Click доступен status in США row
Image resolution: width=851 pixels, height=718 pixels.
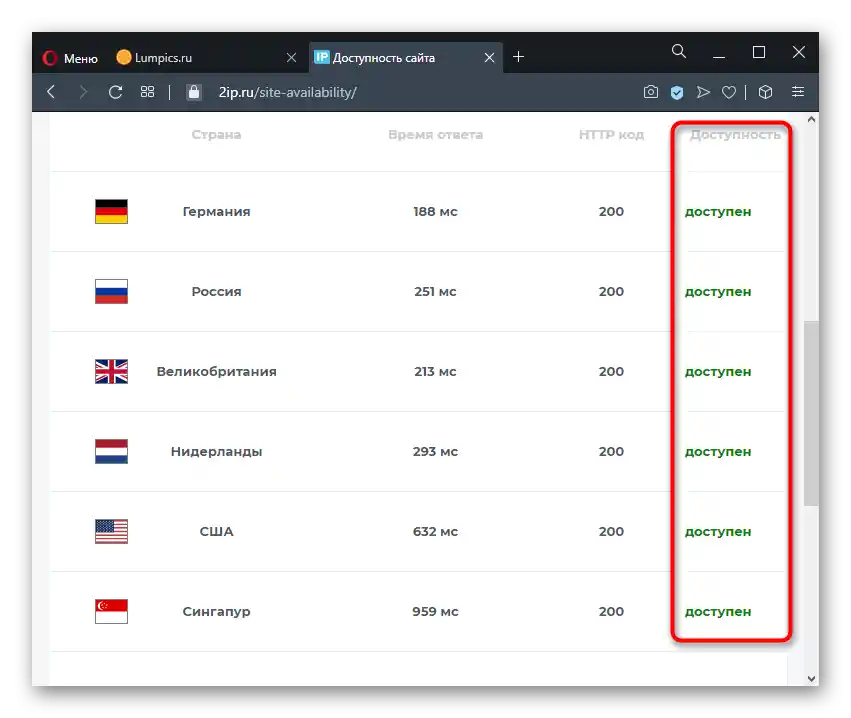click(717, 531)
